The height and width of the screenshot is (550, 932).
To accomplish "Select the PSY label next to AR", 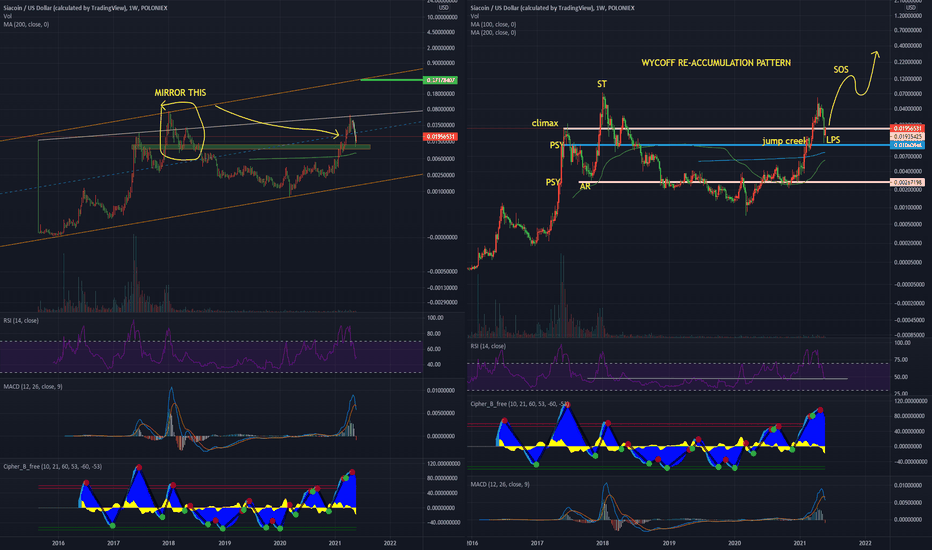I will pos(553,183).
